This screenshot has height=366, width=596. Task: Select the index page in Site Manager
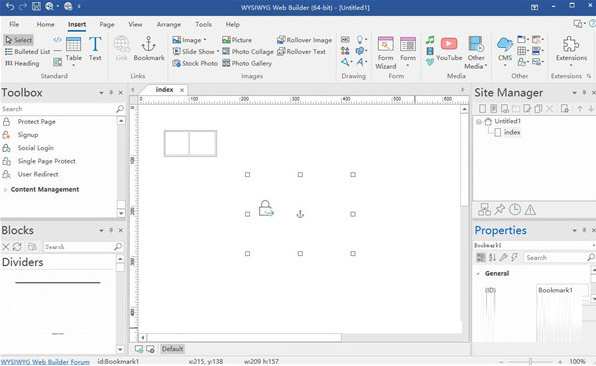pos(512,132)
